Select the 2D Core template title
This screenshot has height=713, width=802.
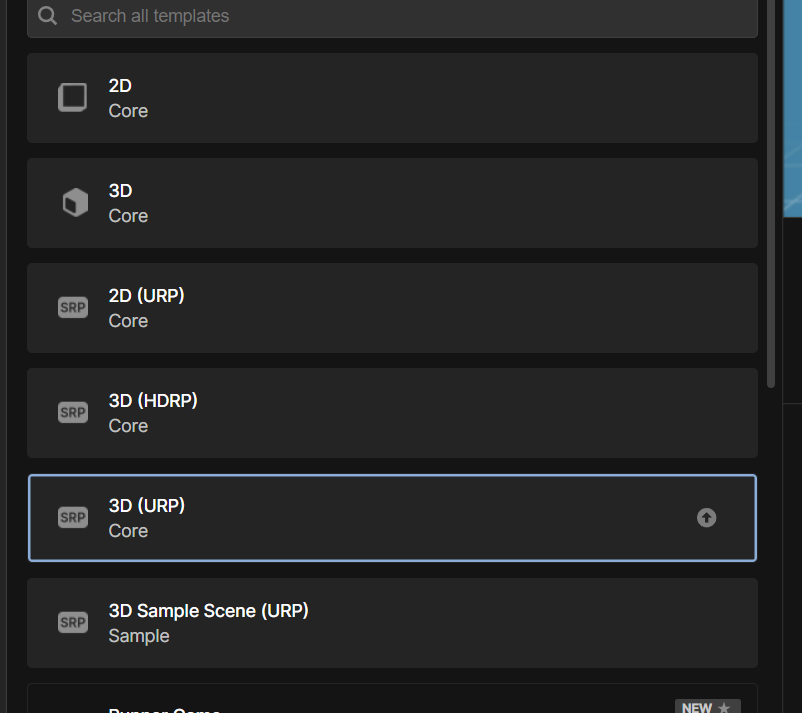point(120,86)
